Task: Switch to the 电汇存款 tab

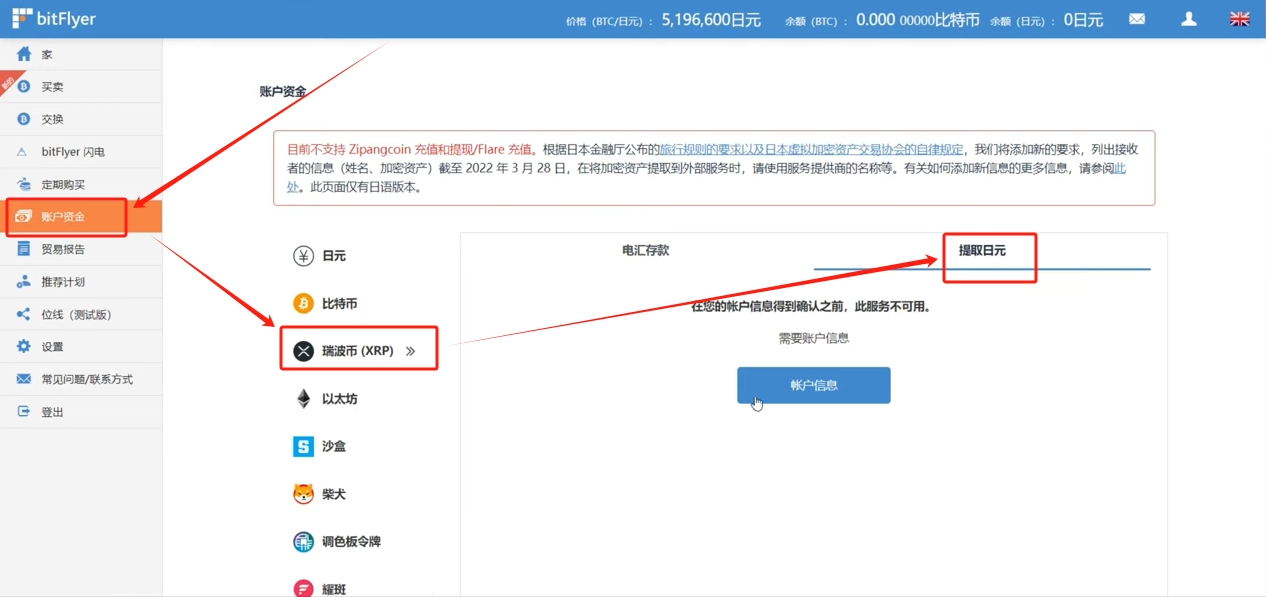Action: (645, 250)
